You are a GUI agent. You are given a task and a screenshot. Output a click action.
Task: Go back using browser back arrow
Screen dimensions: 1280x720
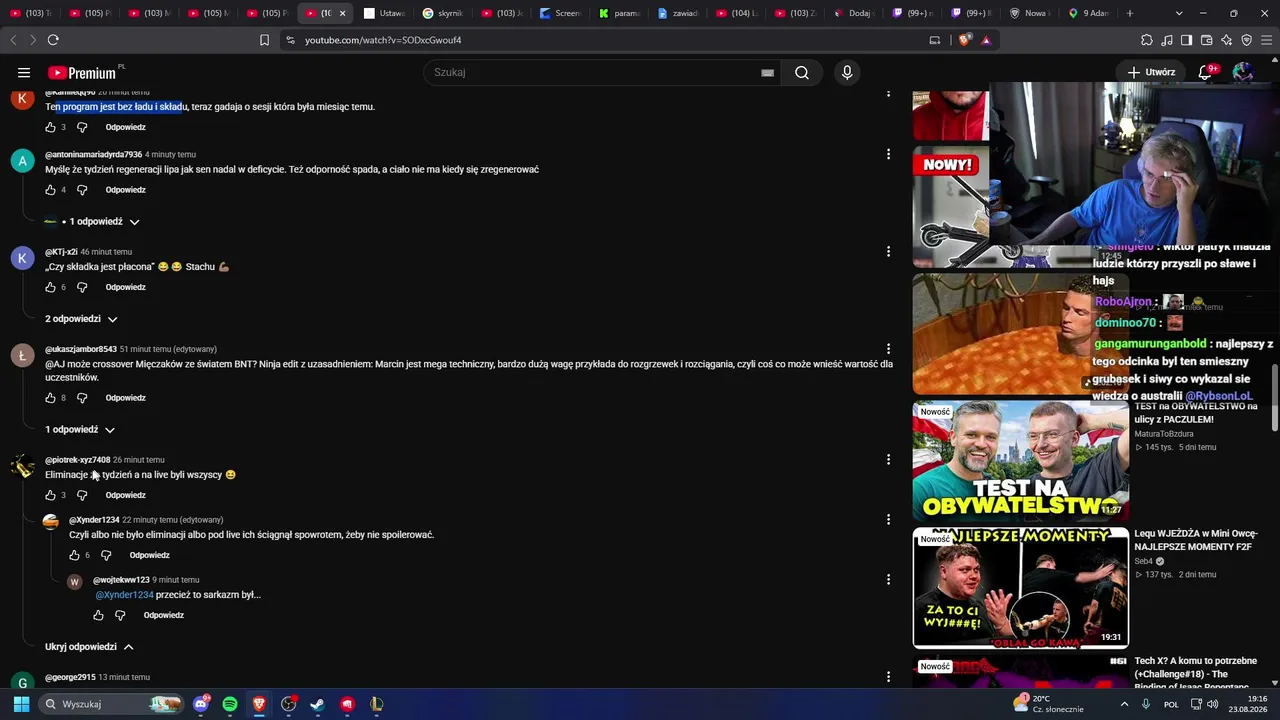(13, 40)
